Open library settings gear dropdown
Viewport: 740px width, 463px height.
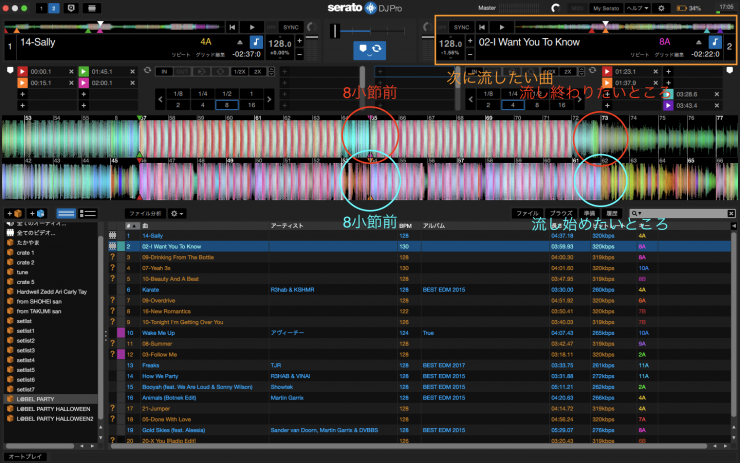(x=177, y=213)
